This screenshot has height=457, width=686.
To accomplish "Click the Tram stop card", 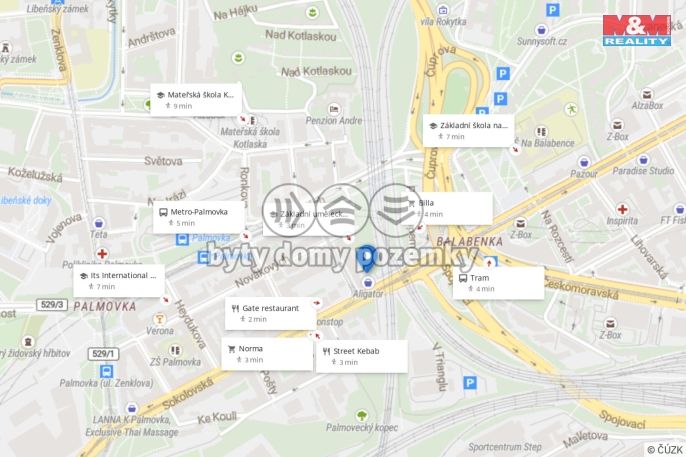I will coord(498,283).
